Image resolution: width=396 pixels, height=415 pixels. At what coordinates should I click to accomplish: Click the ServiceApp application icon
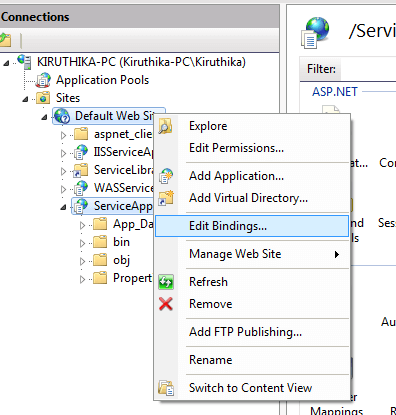pyautogui.click(x=81, y=206)
